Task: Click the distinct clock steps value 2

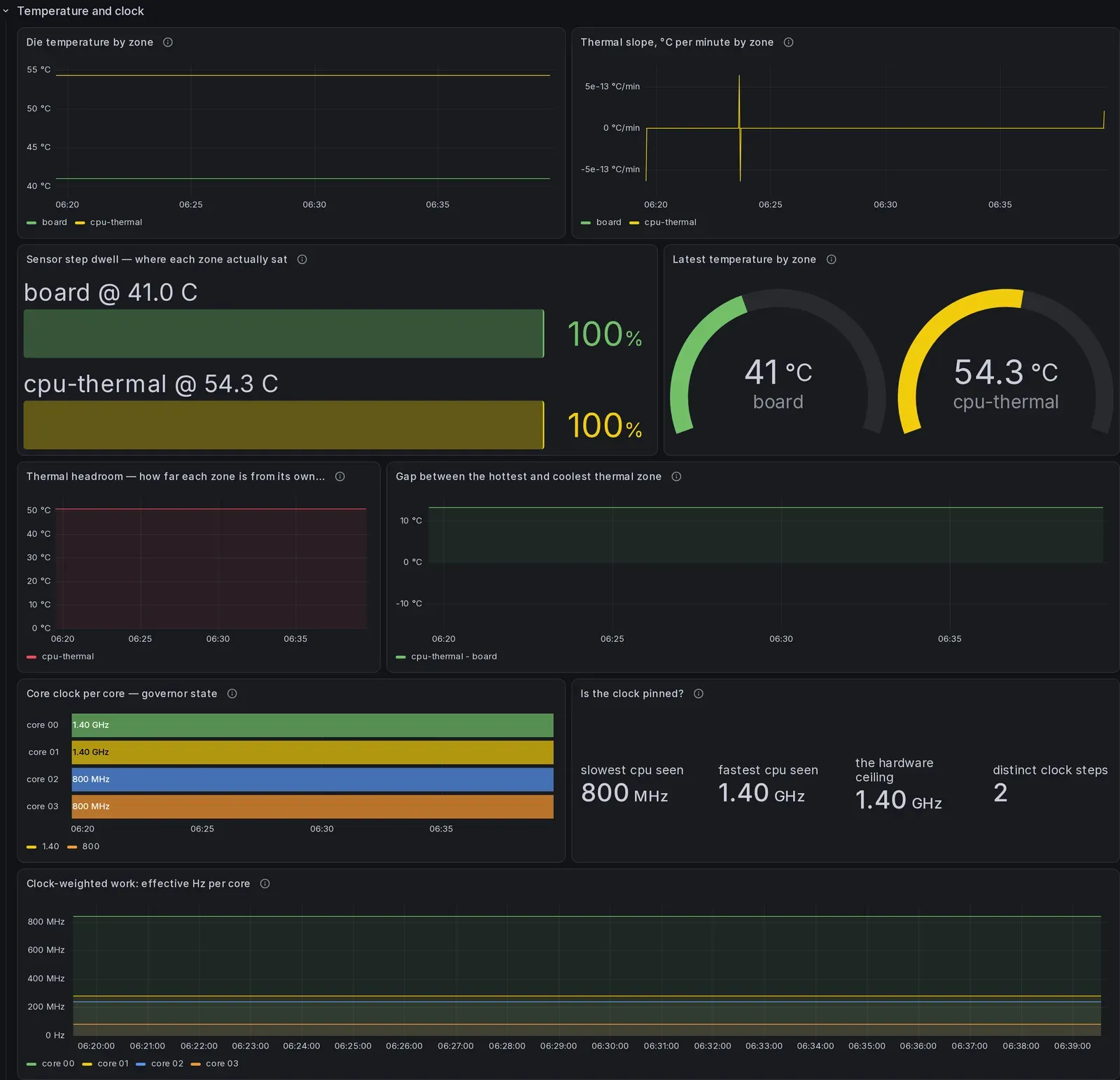Action: [1000, 793]
